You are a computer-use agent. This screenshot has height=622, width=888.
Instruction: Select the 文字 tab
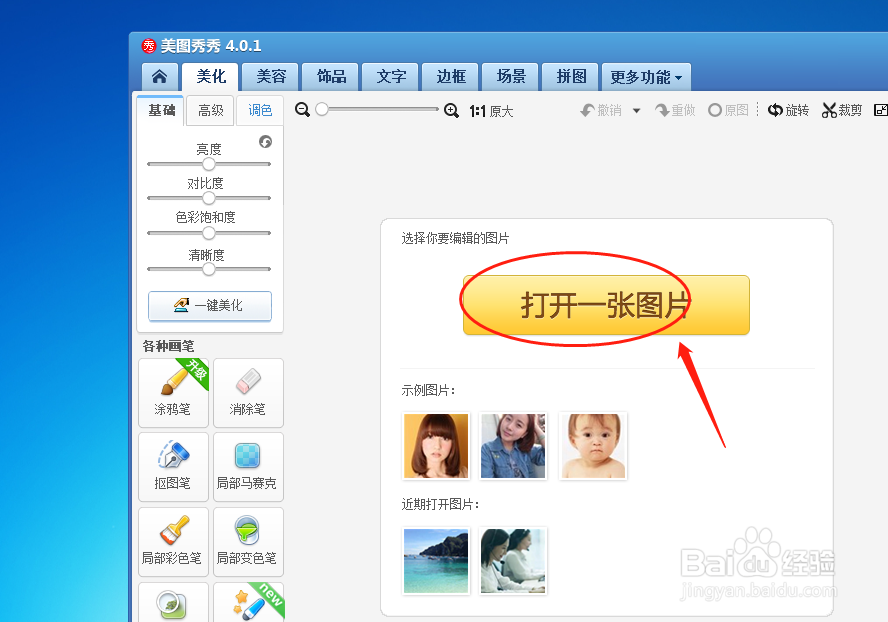[x=391, y=76]
